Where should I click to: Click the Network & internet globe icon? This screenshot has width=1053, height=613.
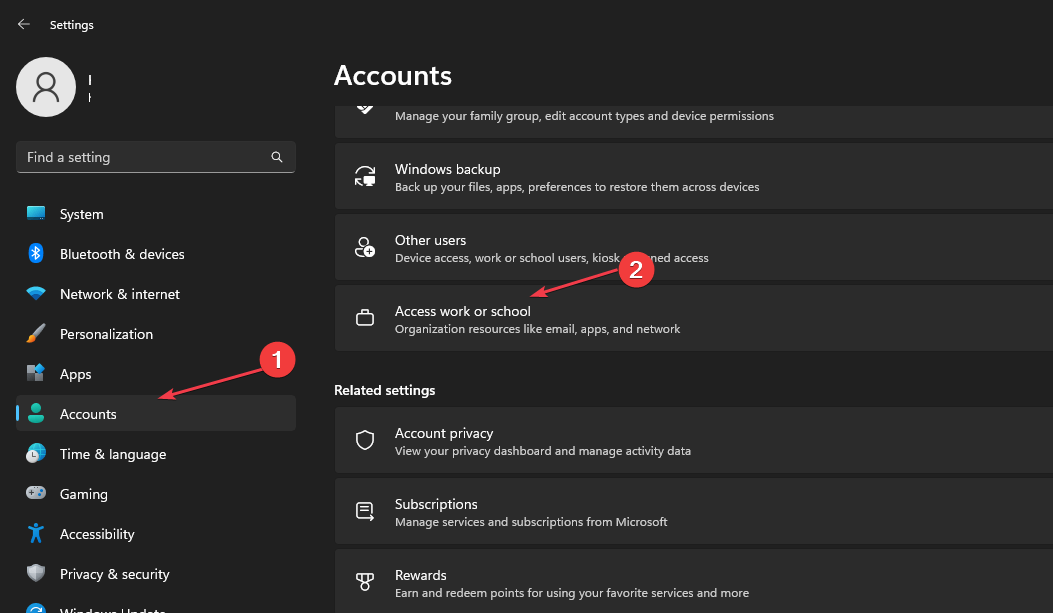(36, 293)
